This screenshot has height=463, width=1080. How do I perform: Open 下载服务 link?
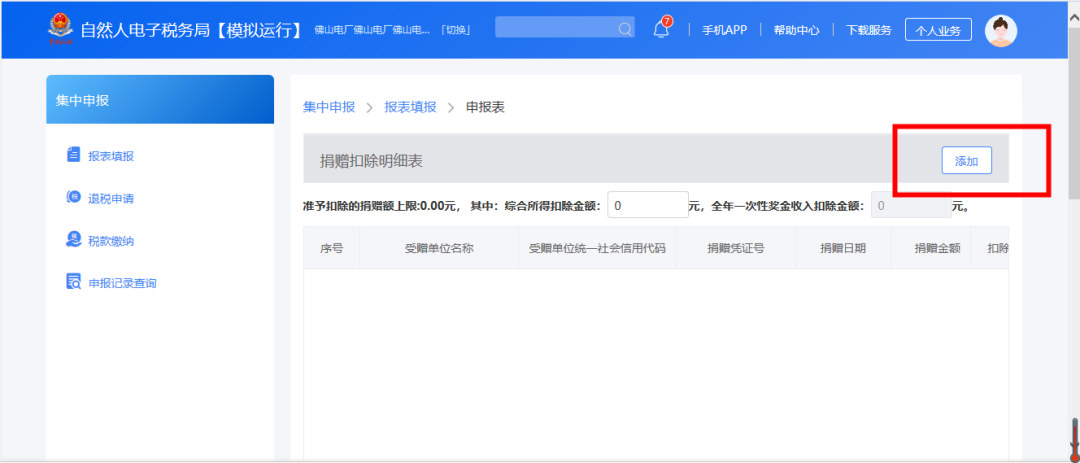coord(869,30)
